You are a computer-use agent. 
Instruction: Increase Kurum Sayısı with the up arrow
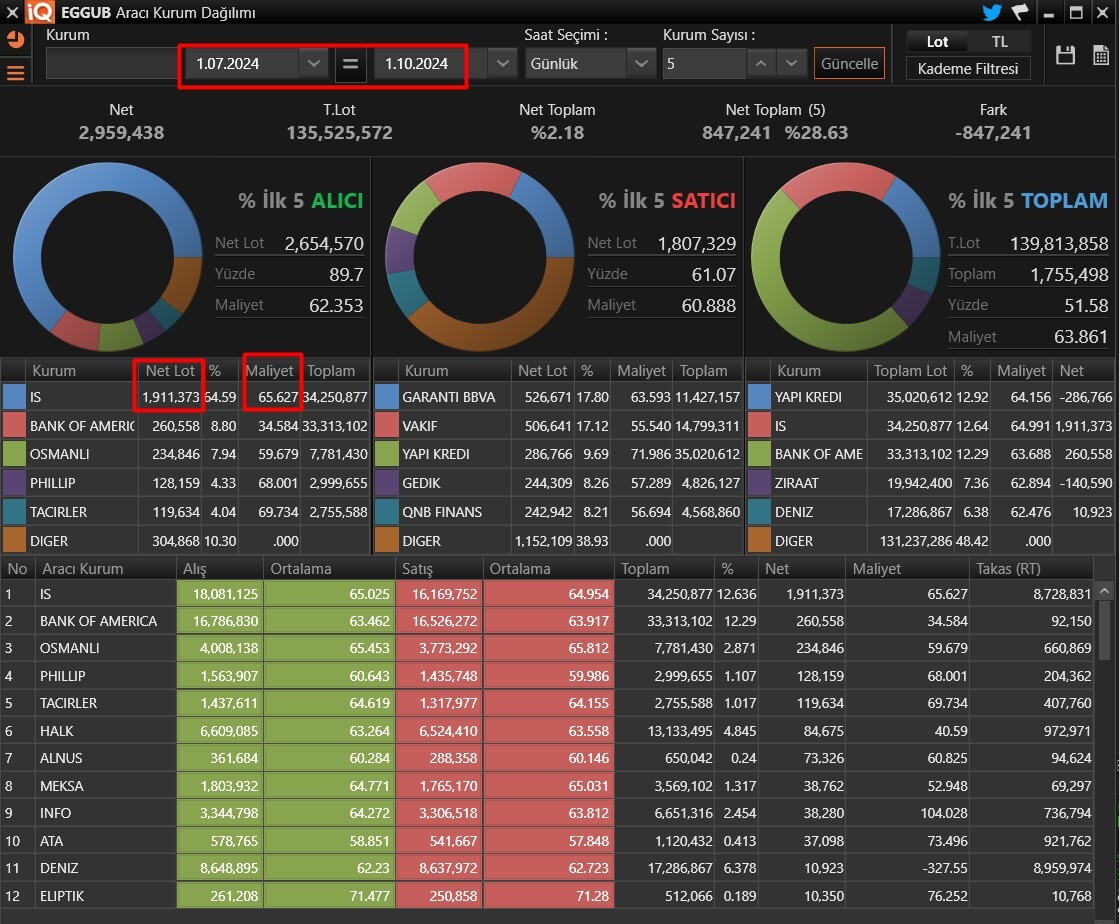761,64
